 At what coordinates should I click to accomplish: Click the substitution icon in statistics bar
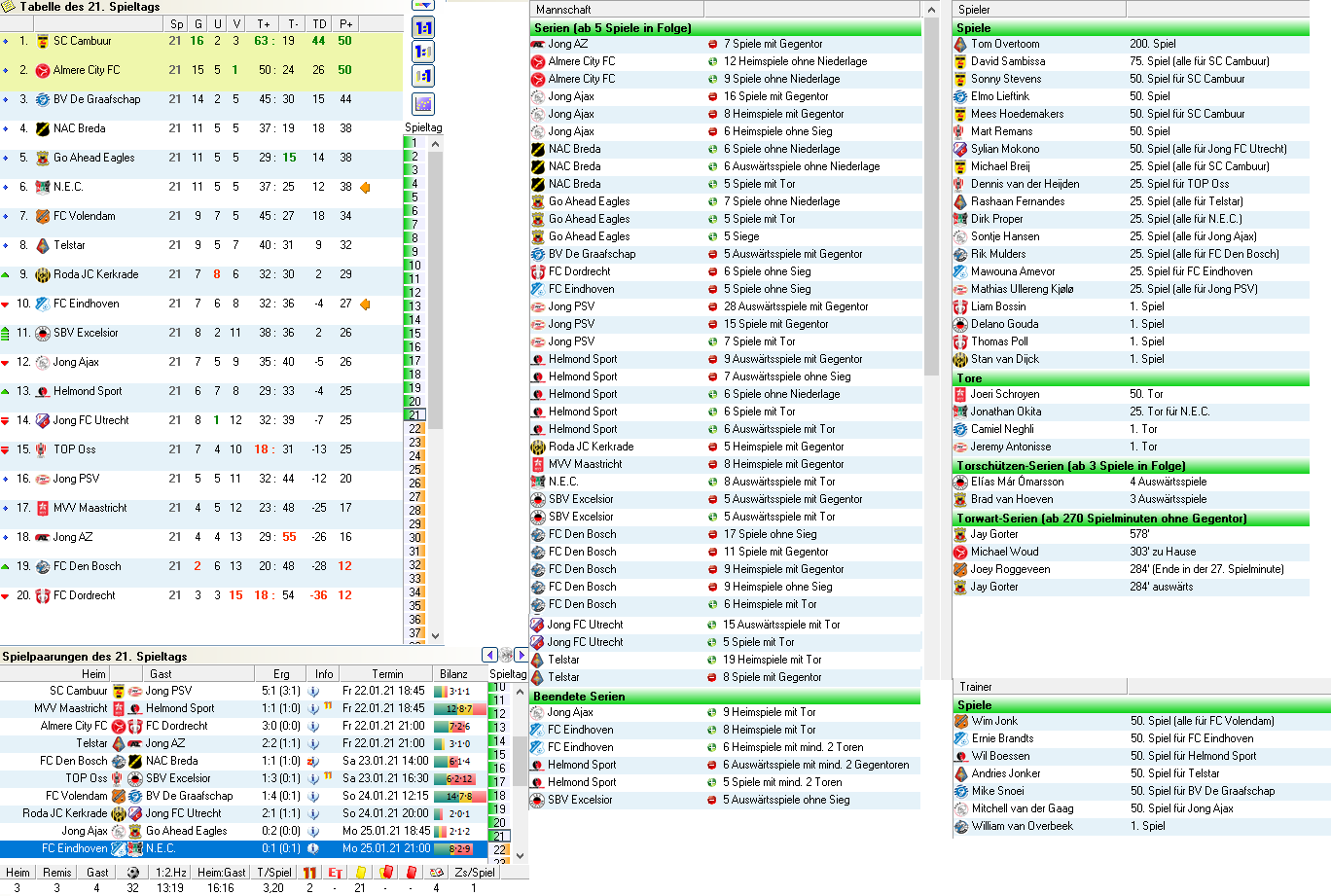pos(436,873)
